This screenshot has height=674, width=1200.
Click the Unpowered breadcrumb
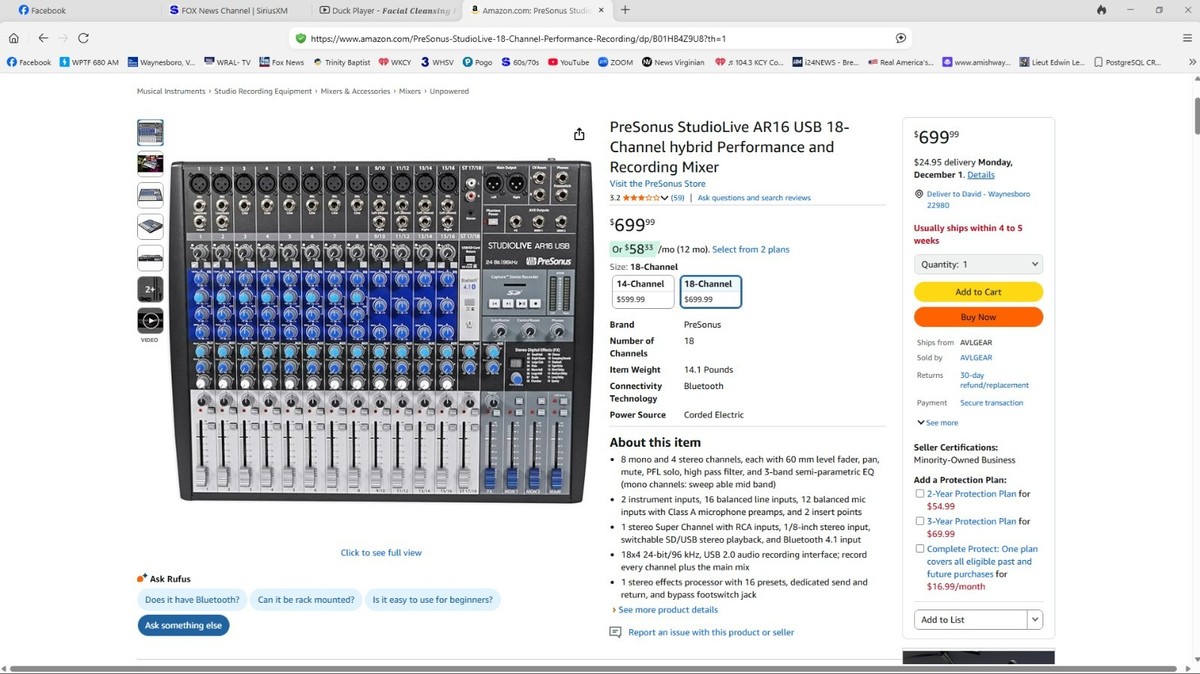[448, 91]
